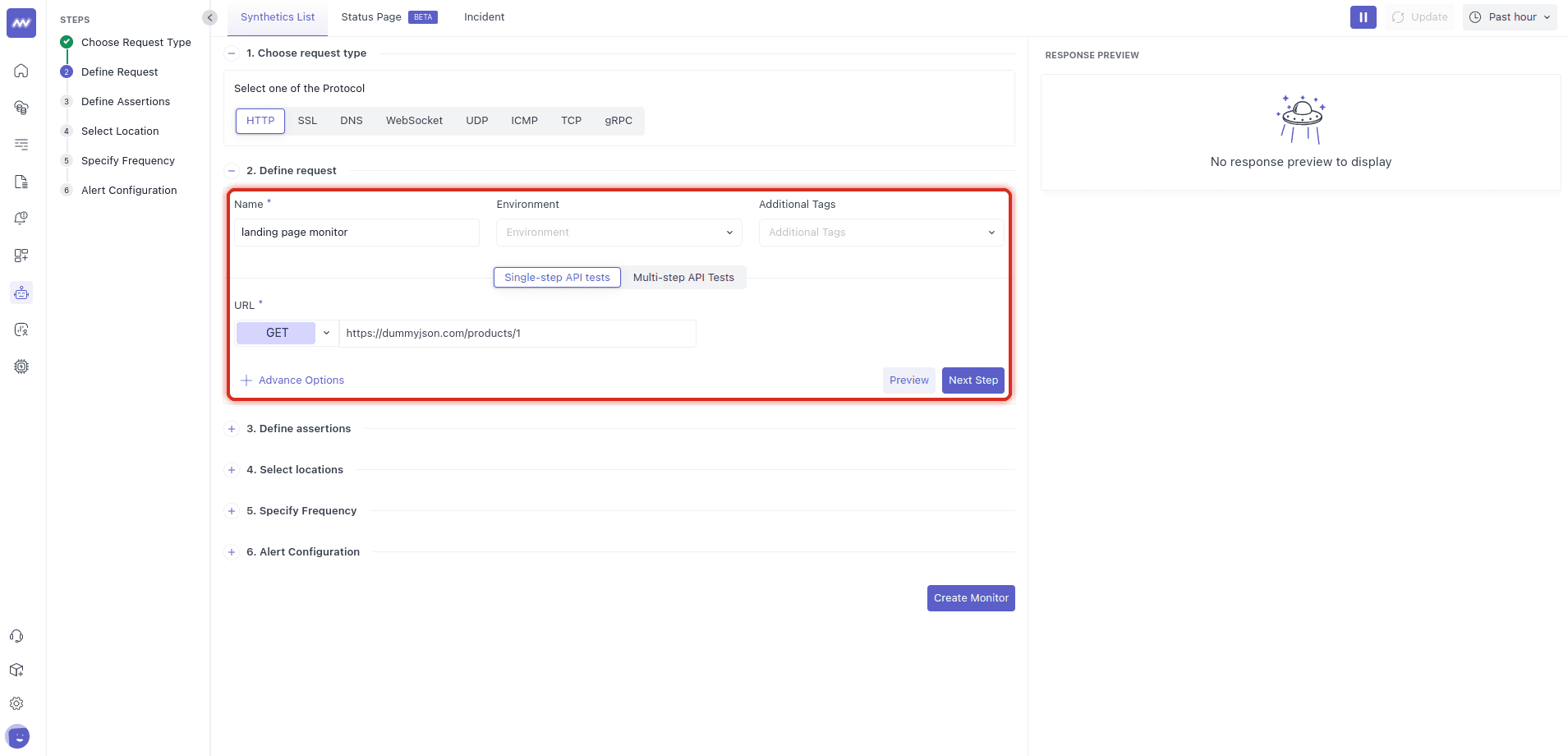Open the dashboards widget icon in sidebar
This screenshot has height=756, width=1568.
coord(21,256)
